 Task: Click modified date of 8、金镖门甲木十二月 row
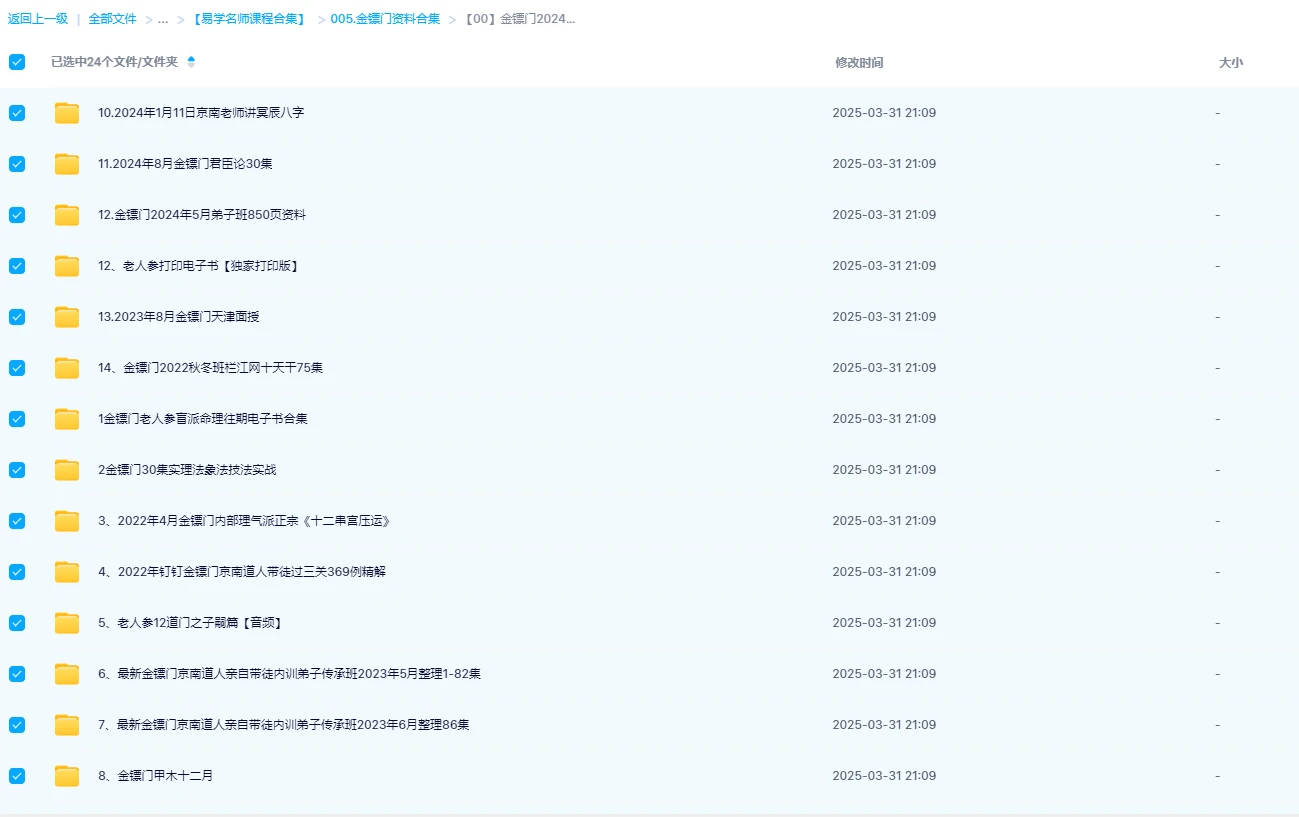(x=884, y=776)
